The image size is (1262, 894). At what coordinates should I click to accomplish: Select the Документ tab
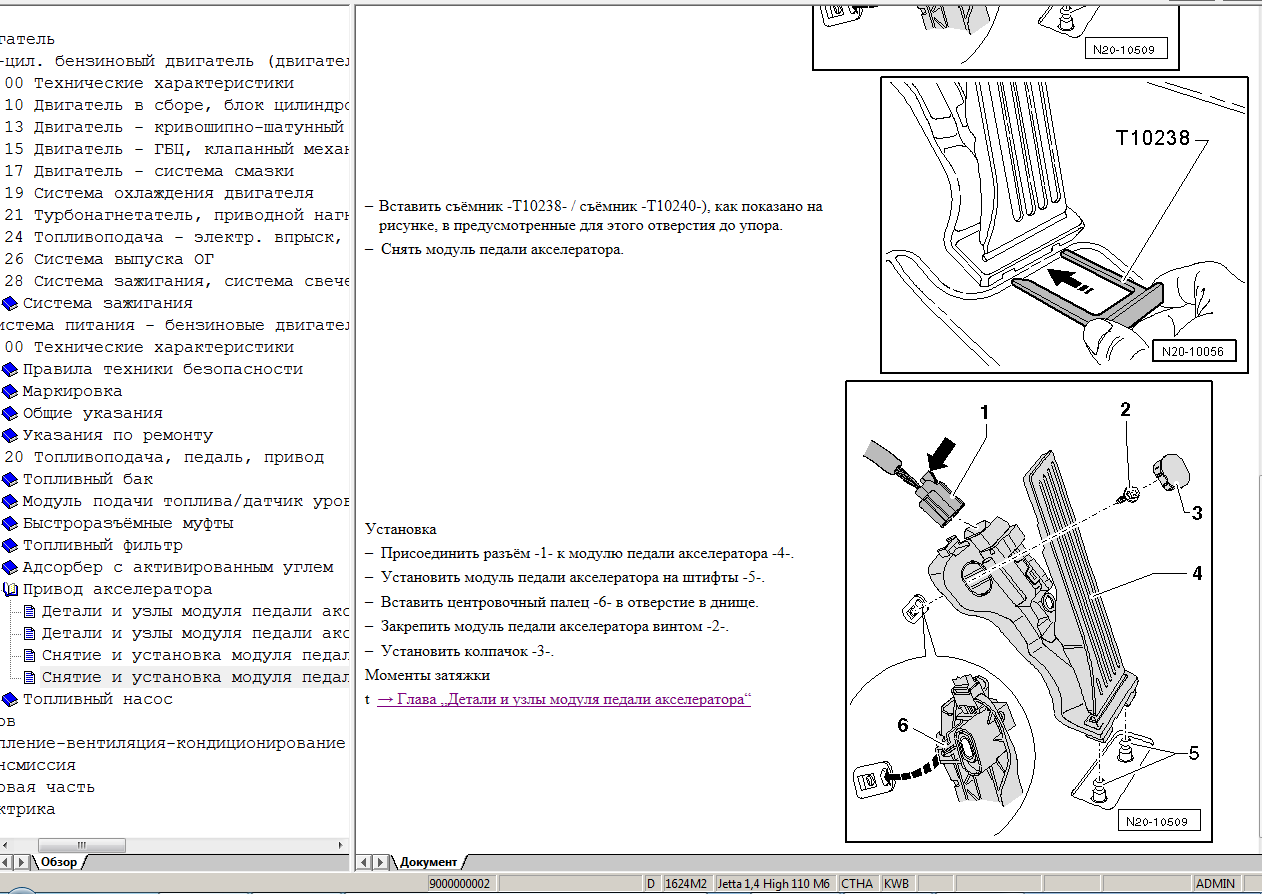428,862
